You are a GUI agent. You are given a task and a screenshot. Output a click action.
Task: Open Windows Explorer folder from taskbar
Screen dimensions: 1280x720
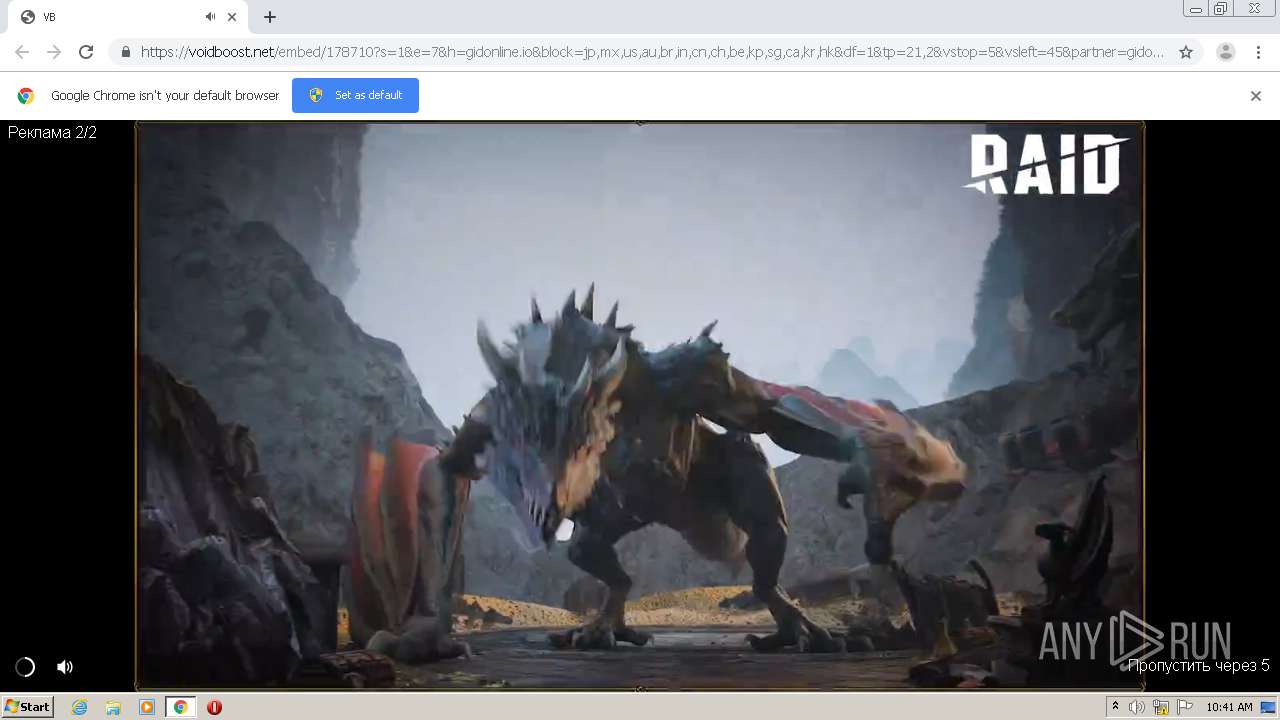pyautogui.click(x=113, y=707)
